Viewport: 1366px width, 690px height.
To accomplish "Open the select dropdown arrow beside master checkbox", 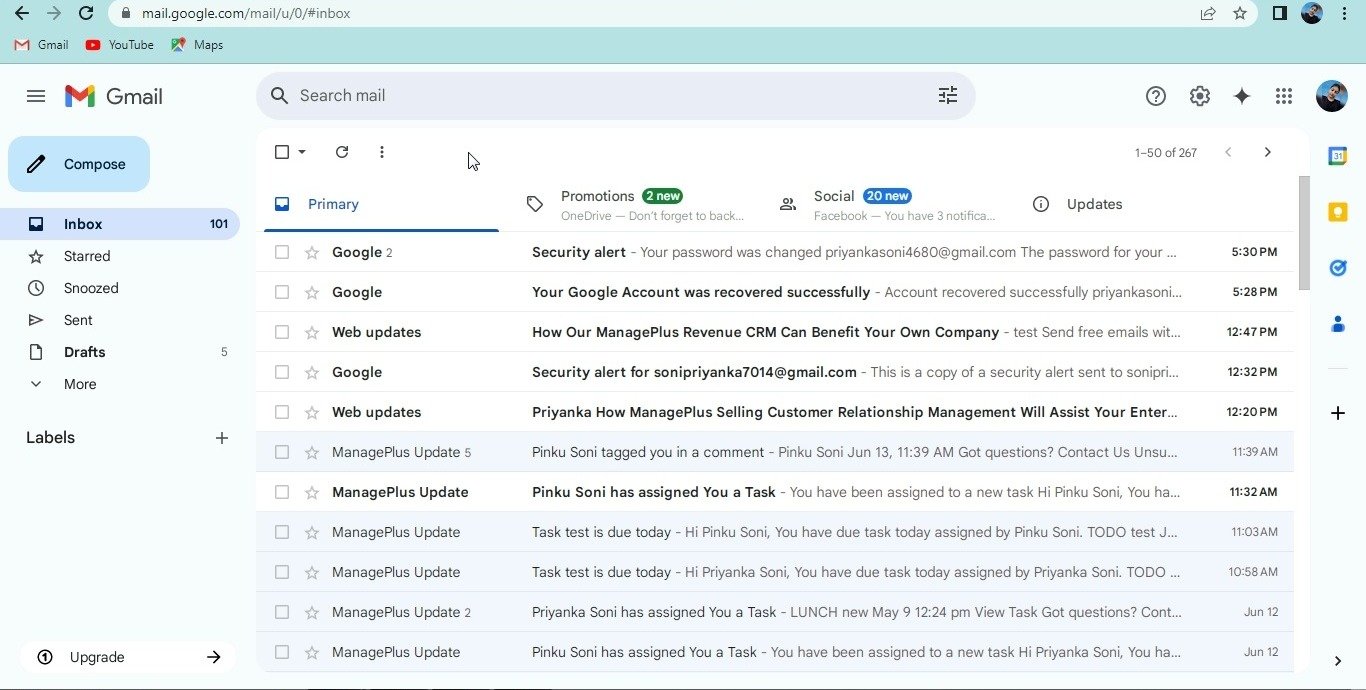I will click(302, 152).
